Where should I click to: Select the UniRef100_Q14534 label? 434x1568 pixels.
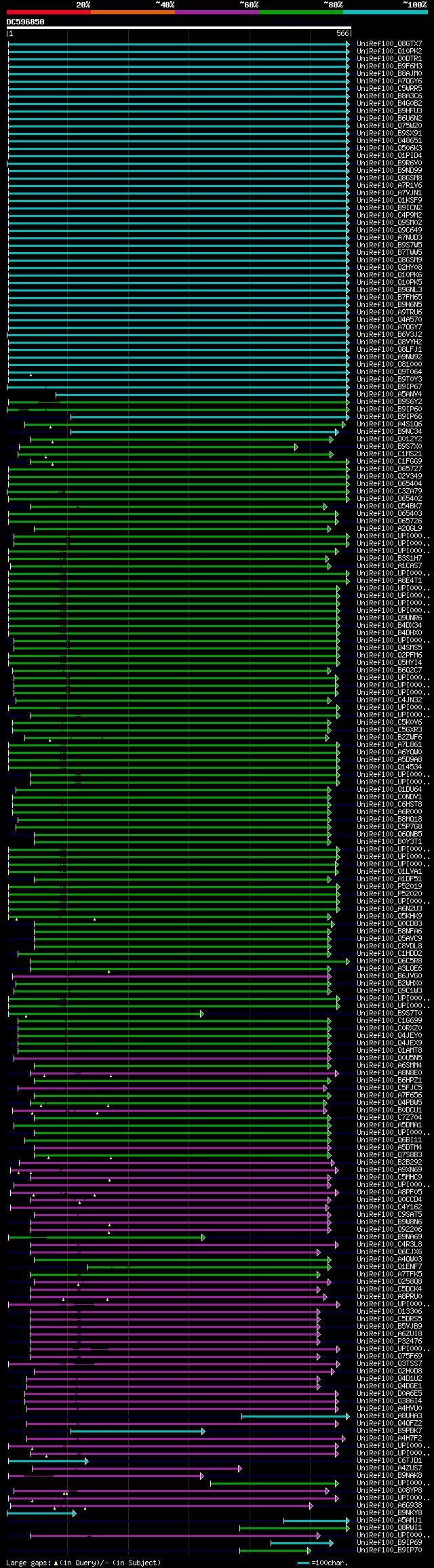[x=389, y=767]
